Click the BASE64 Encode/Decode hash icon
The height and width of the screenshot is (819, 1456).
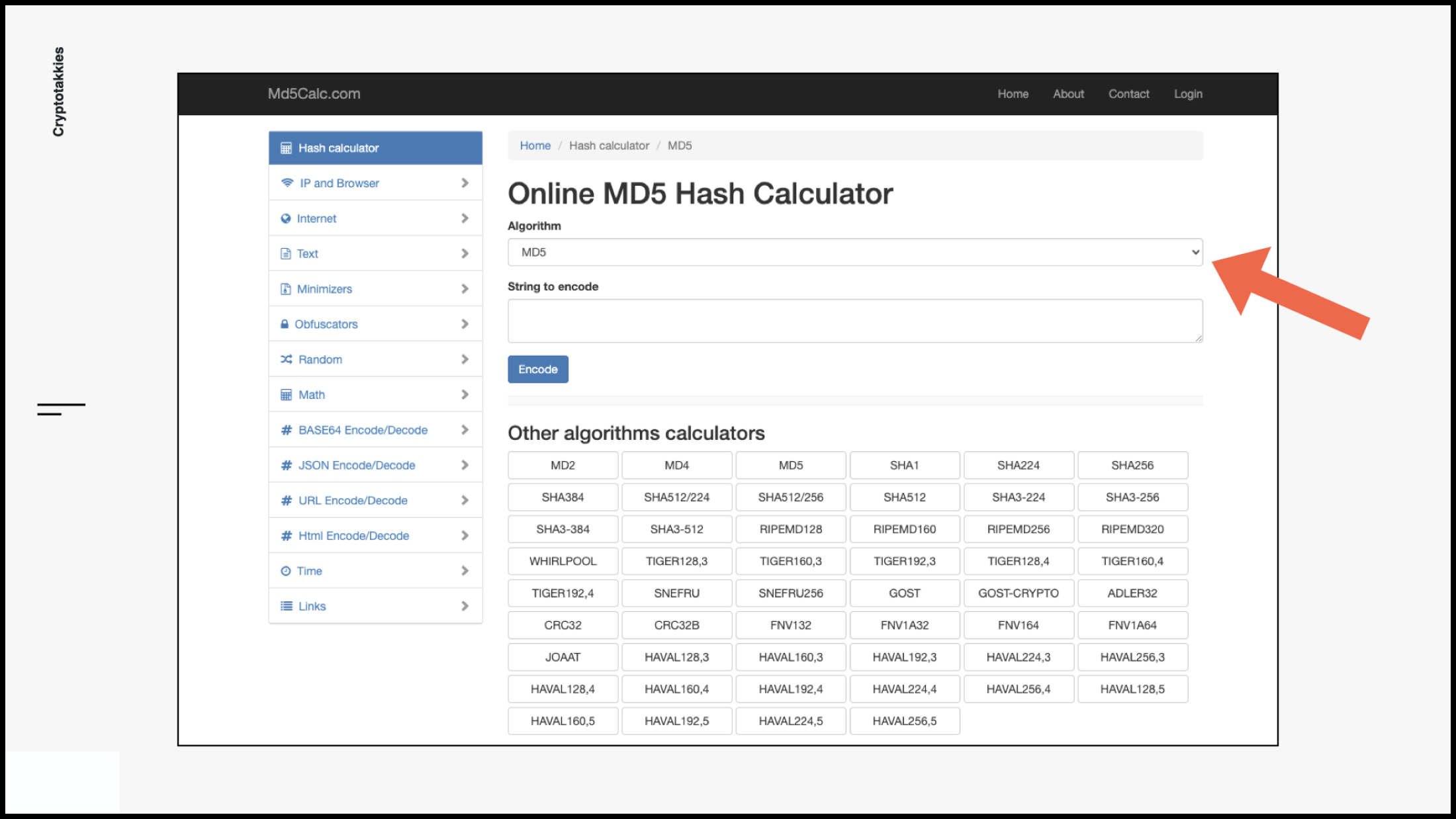(287, 429)
